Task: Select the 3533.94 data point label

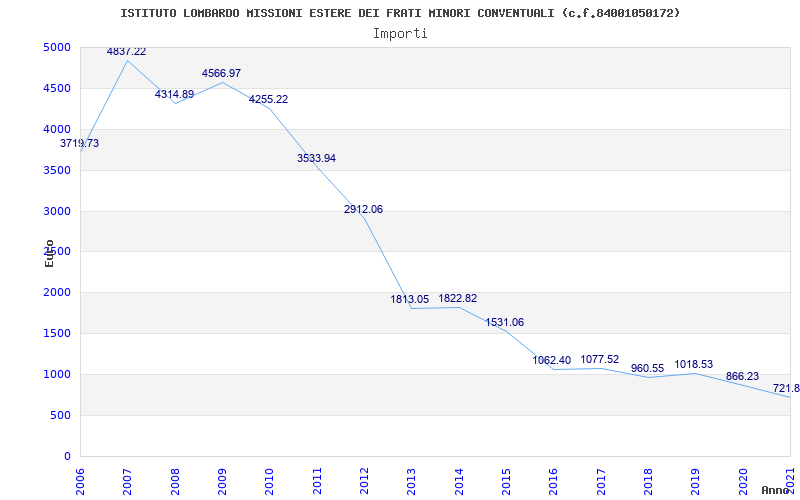Action: 316,158
